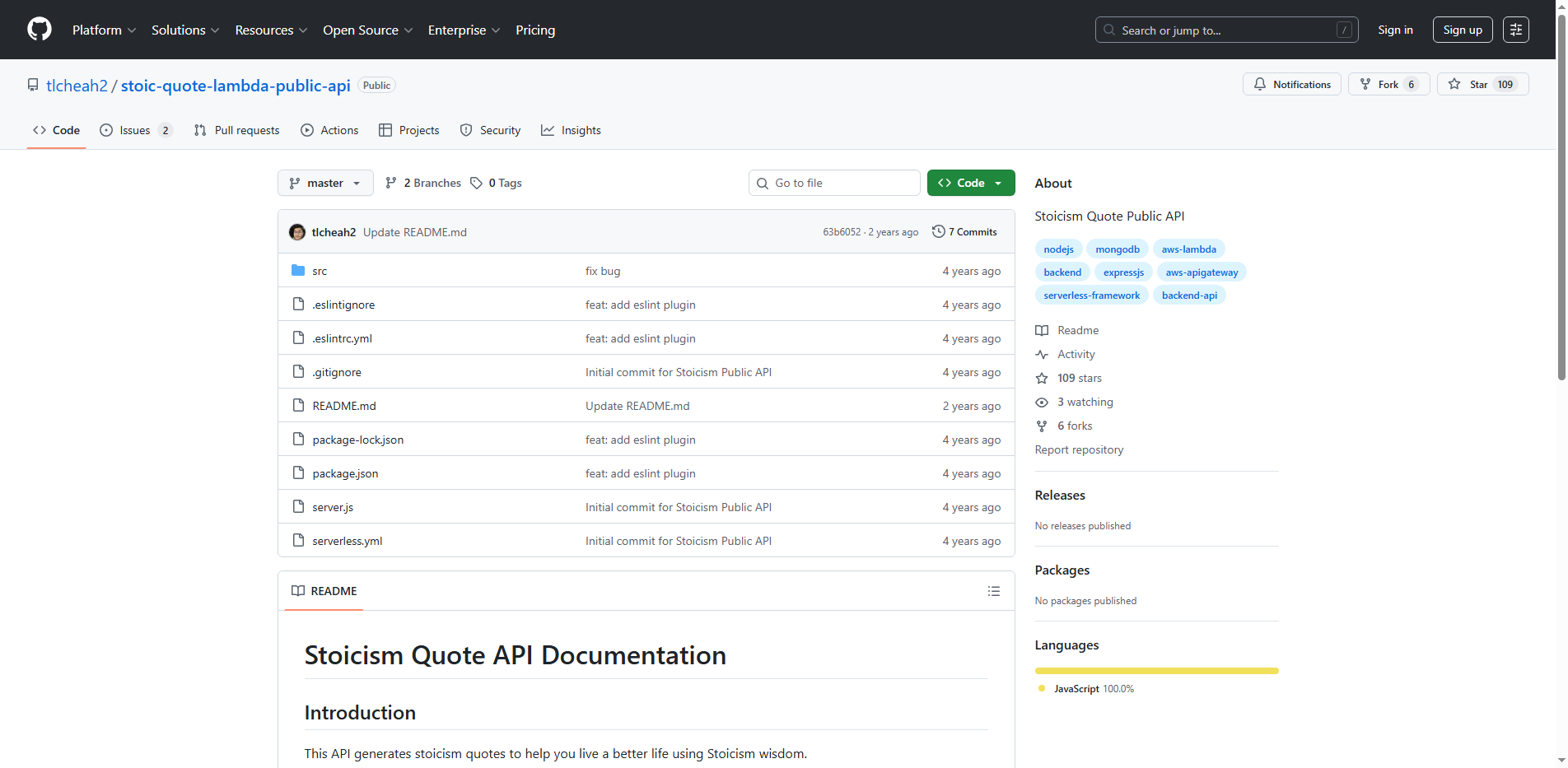Click the README outline list icon
The image size is (1568, 768).
[994, 591]
